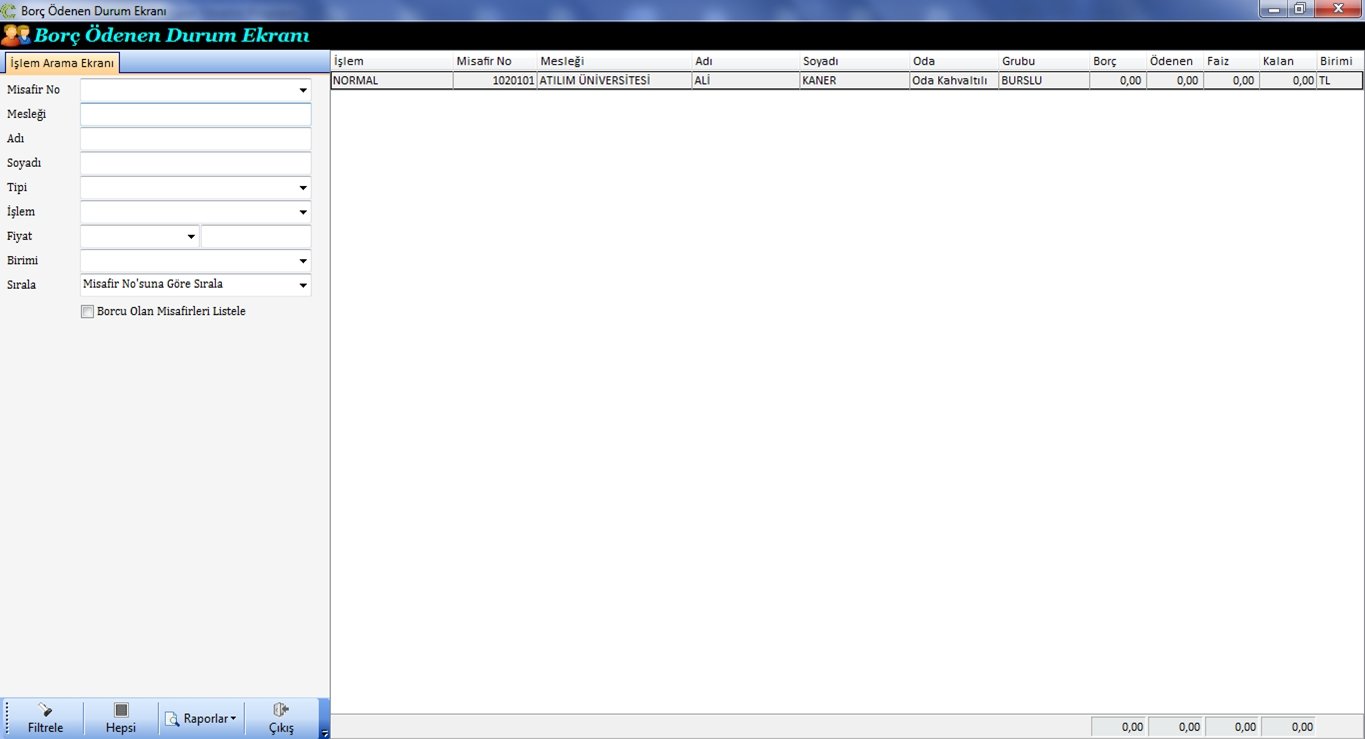Open the Sırala sorting dropdown
This screenshot has width=1365, height=739.
(302, 286)
